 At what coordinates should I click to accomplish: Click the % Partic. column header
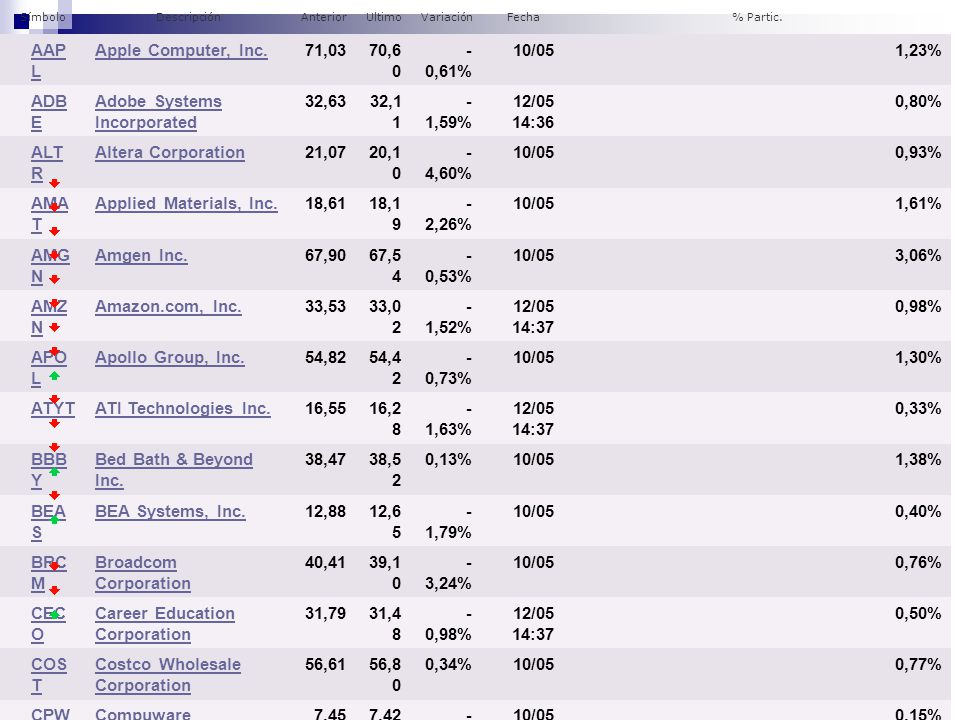[757, 17]
